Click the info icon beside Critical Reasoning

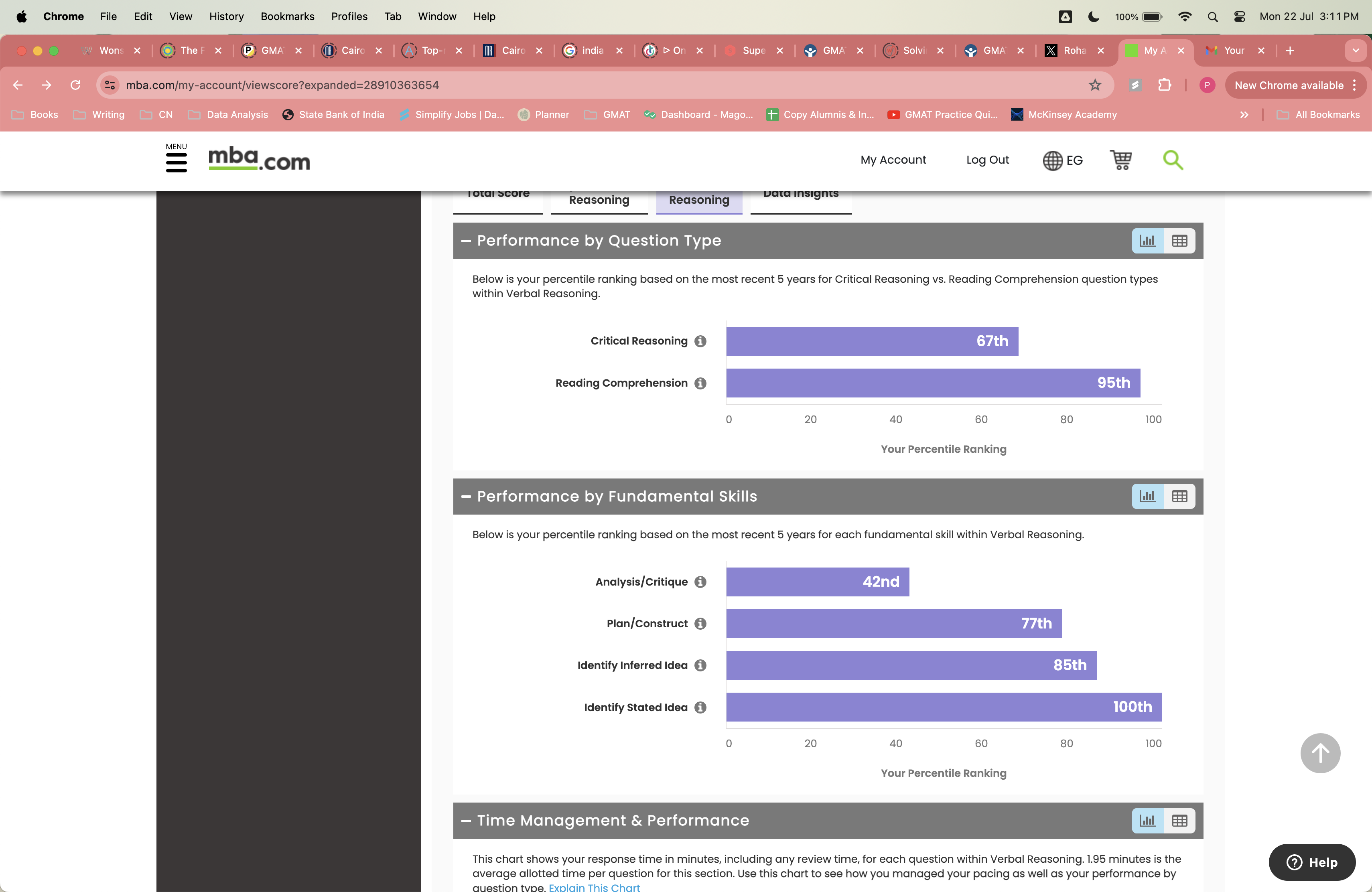700,341
